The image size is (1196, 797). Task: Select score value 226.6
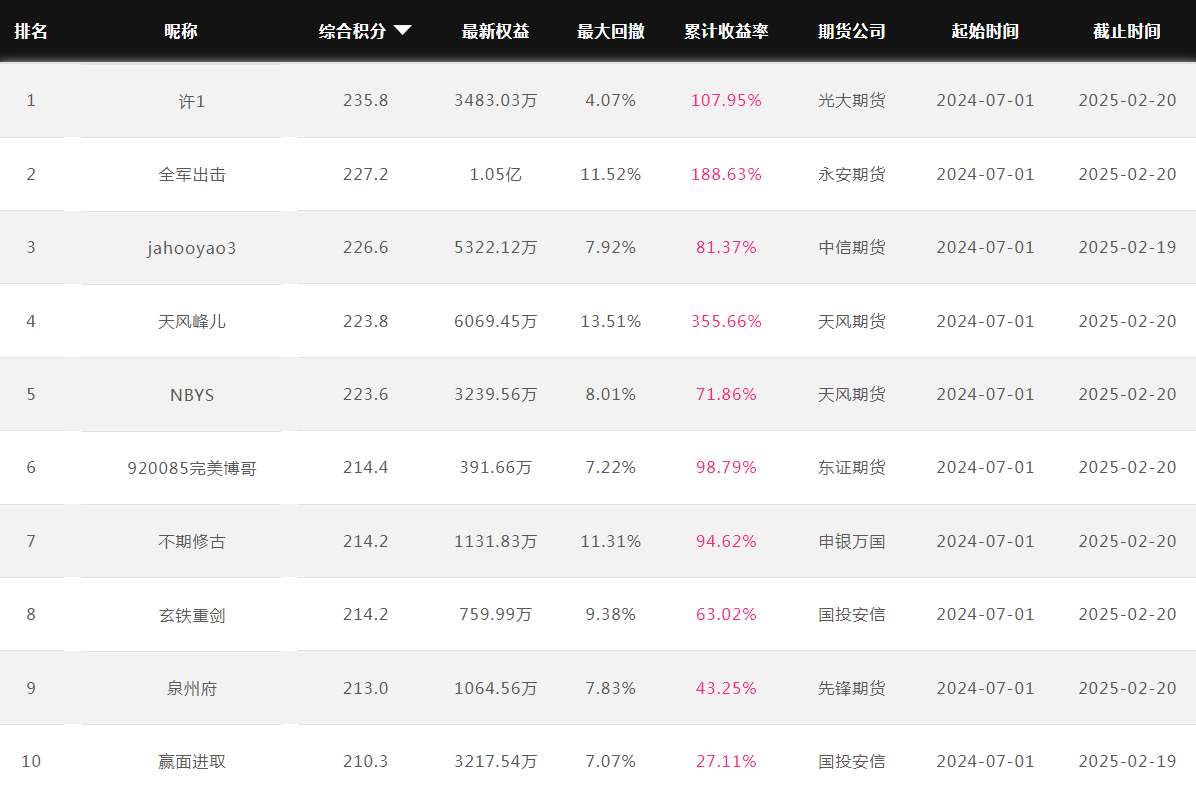366,248
